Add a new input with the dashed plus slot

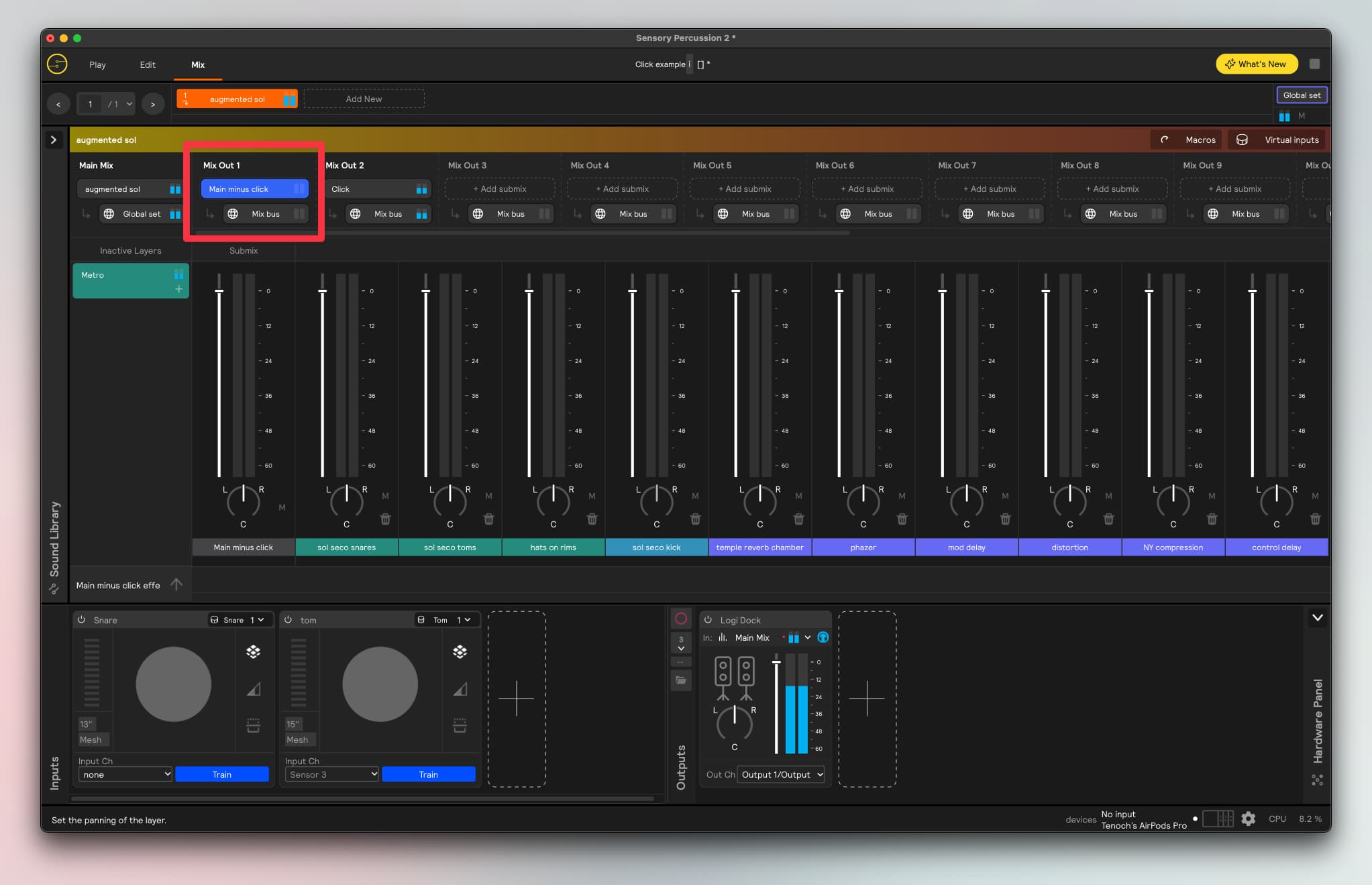(517, 698)
